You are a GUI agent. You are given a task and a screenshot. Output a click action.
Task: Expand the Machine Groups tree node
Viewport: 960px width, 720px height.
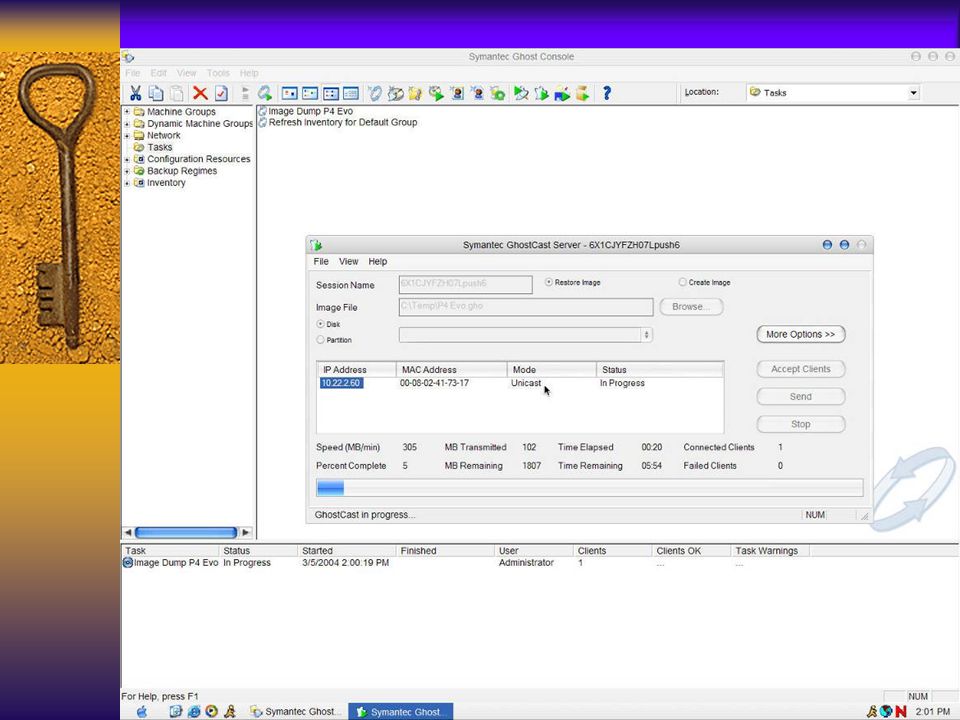(127, 111)
